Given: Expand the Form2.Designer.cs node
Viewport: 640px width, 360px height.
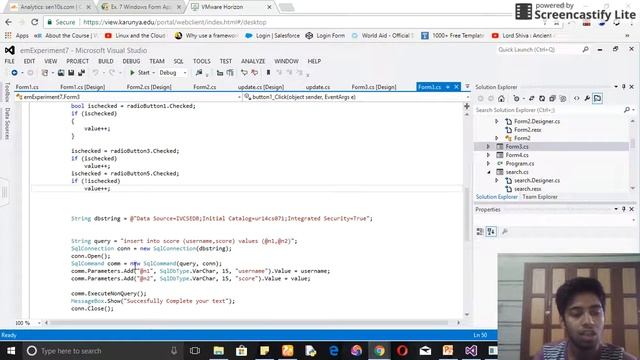Looking at the screenshot, I should 497,121.
